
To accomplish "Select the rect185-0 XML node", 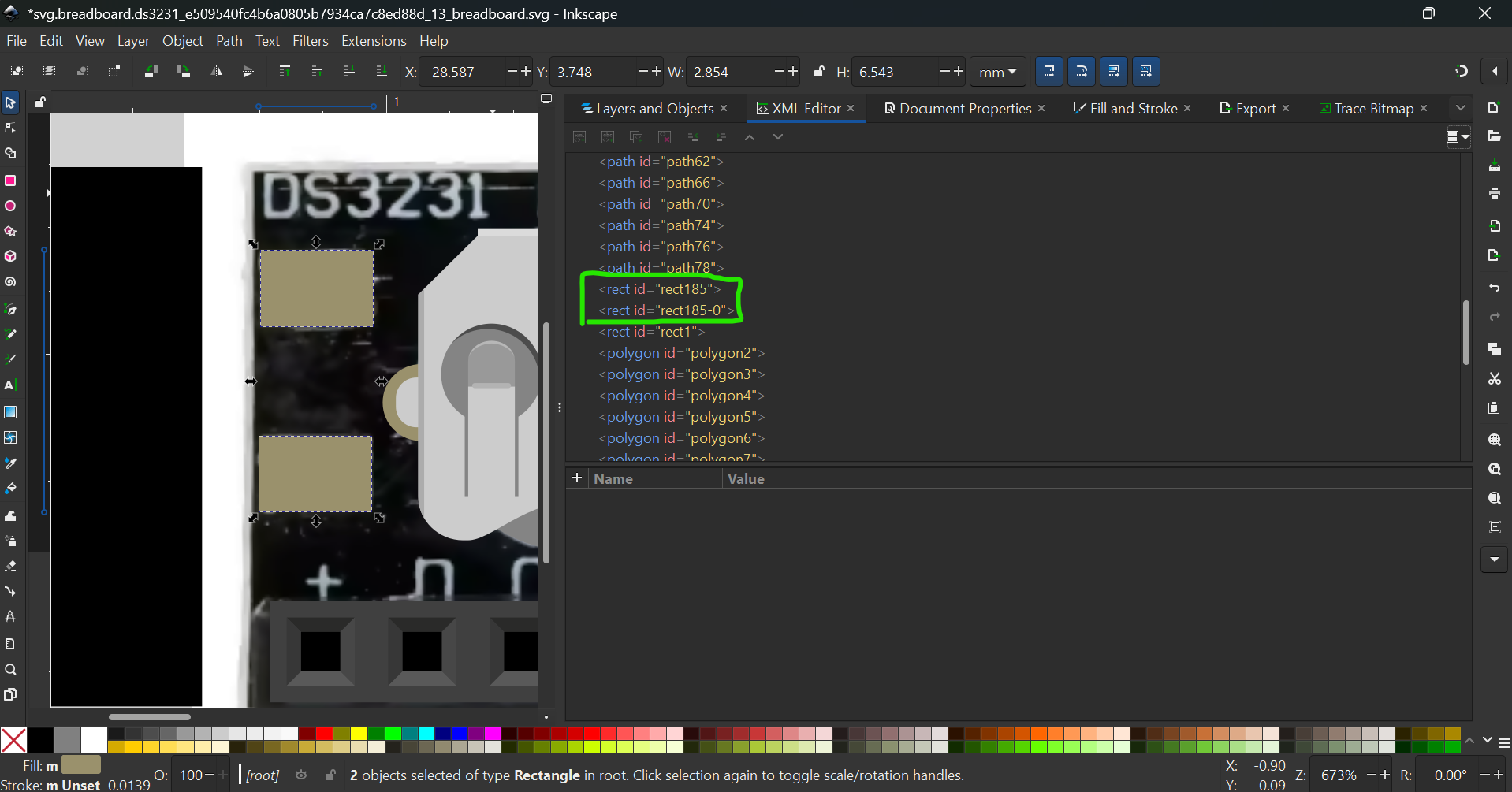I will [x=666, y=310].
